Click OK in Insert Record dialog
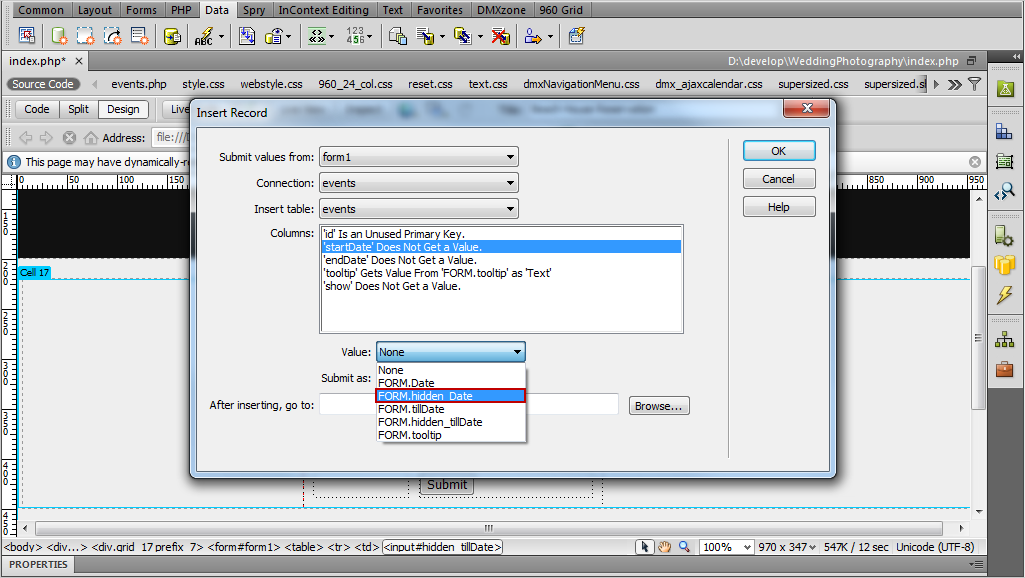Viewport: 1025px width, 578px height. (x=779, y=150)
